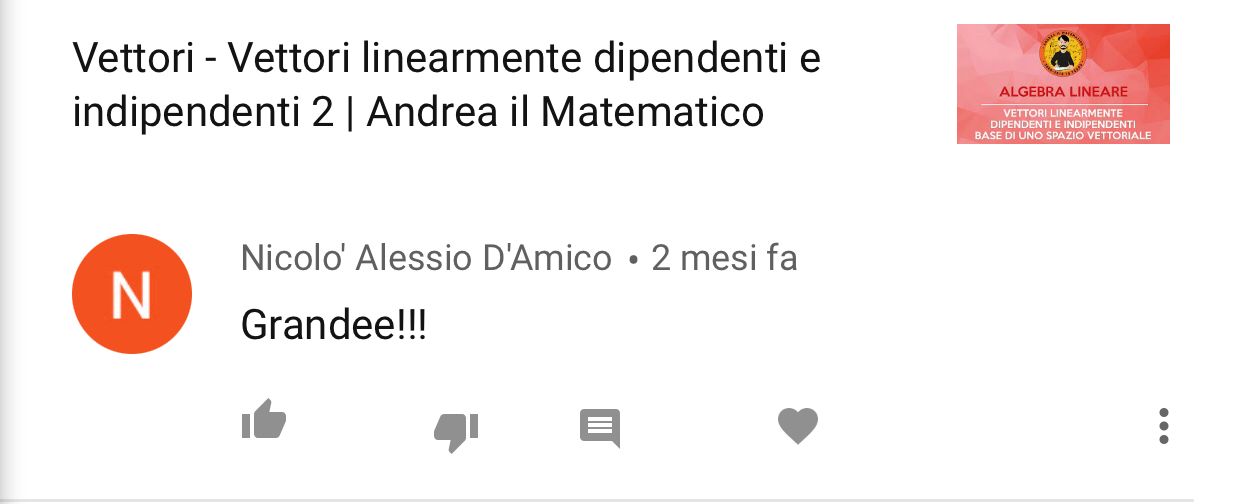Open the orange N profile avatar
The image size is (1242, 504).
(x=132, y=294)
